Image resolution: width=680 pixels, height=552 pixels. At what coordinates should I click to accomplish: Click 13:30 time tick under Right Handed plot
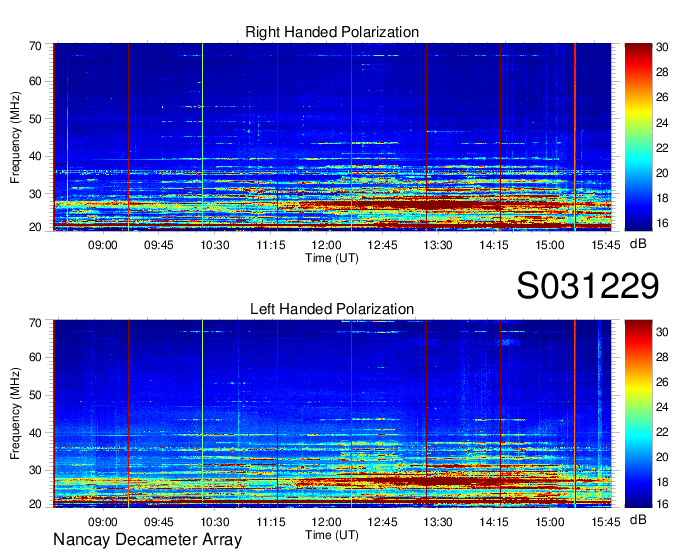click(438, 245)
